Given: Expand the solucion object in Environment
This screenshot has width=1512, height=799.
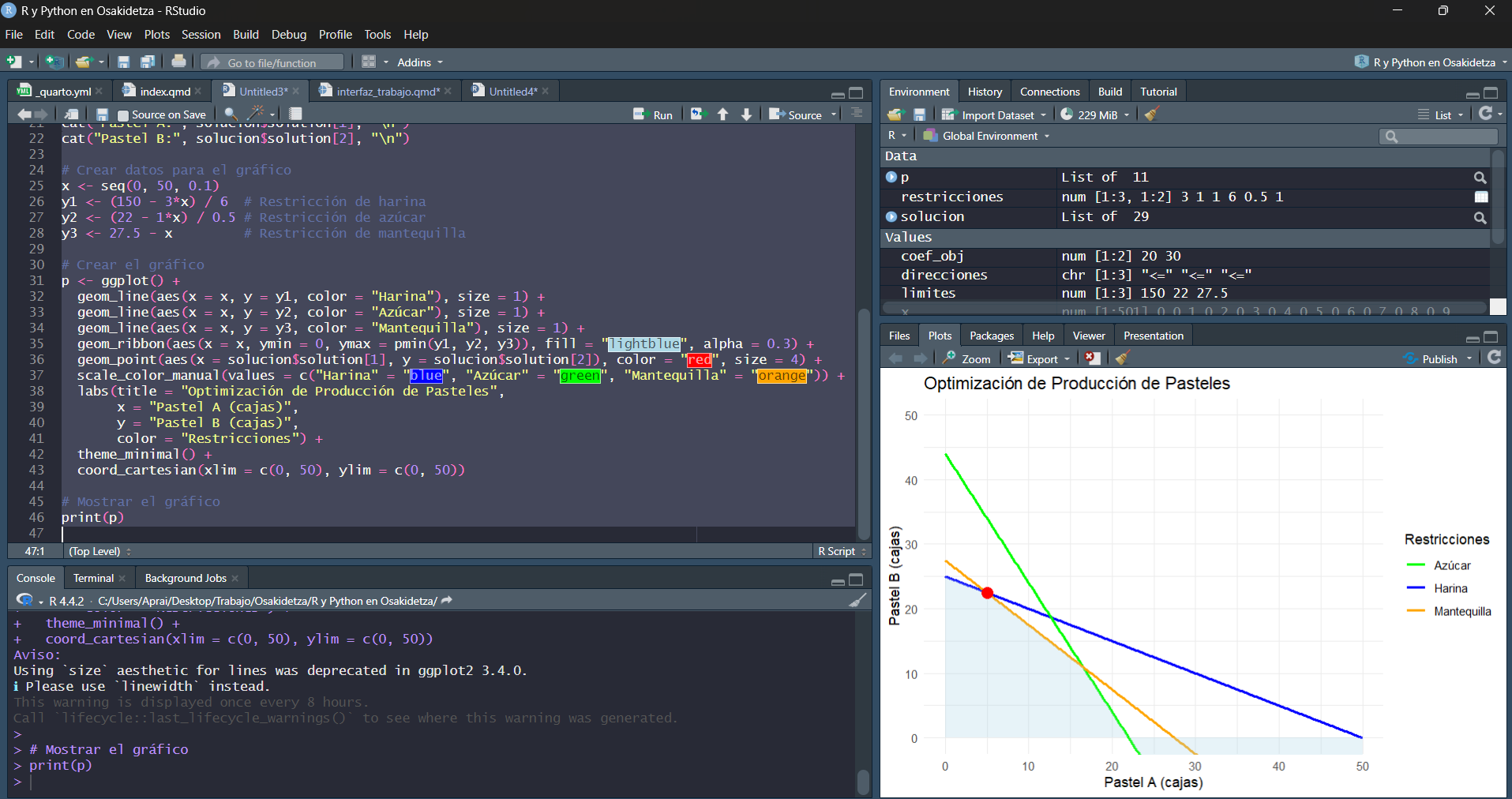Looking at the screenshot, I should point(892,216).
